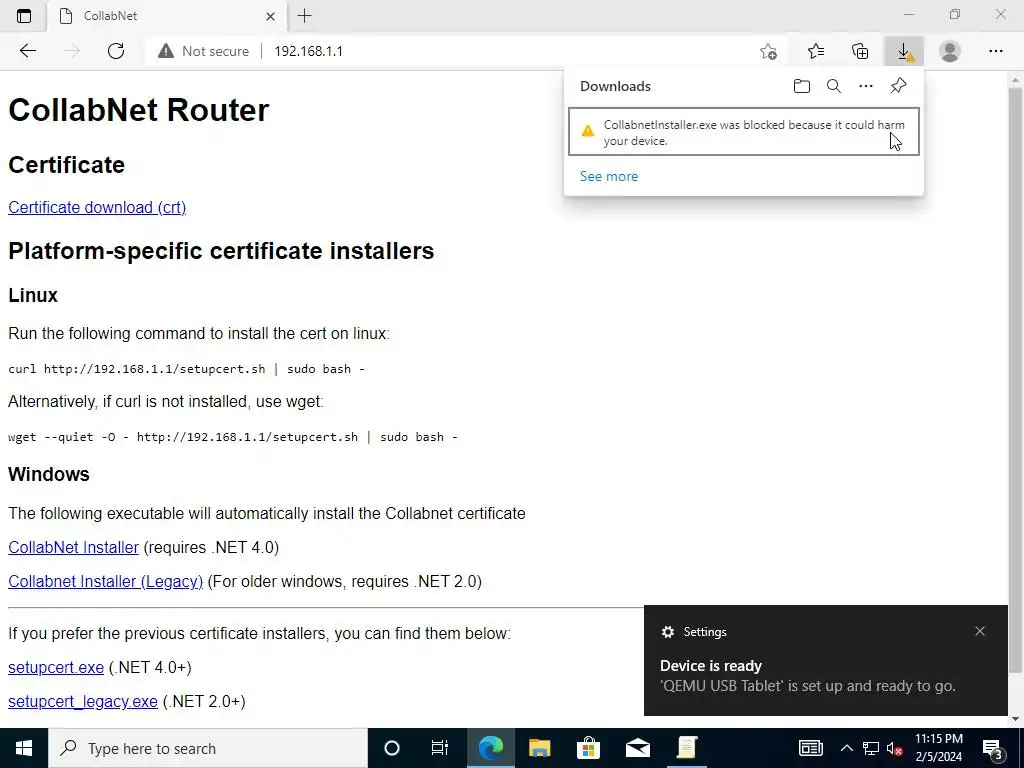Open the clock showing 11:15 PM

tap(938, 748)
